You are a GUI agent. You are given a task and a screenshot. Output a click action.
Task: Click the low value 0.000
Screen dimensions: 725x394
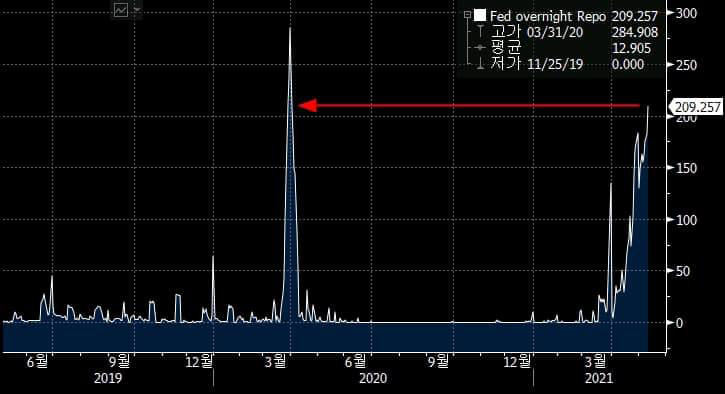click(x=628, y=64)
